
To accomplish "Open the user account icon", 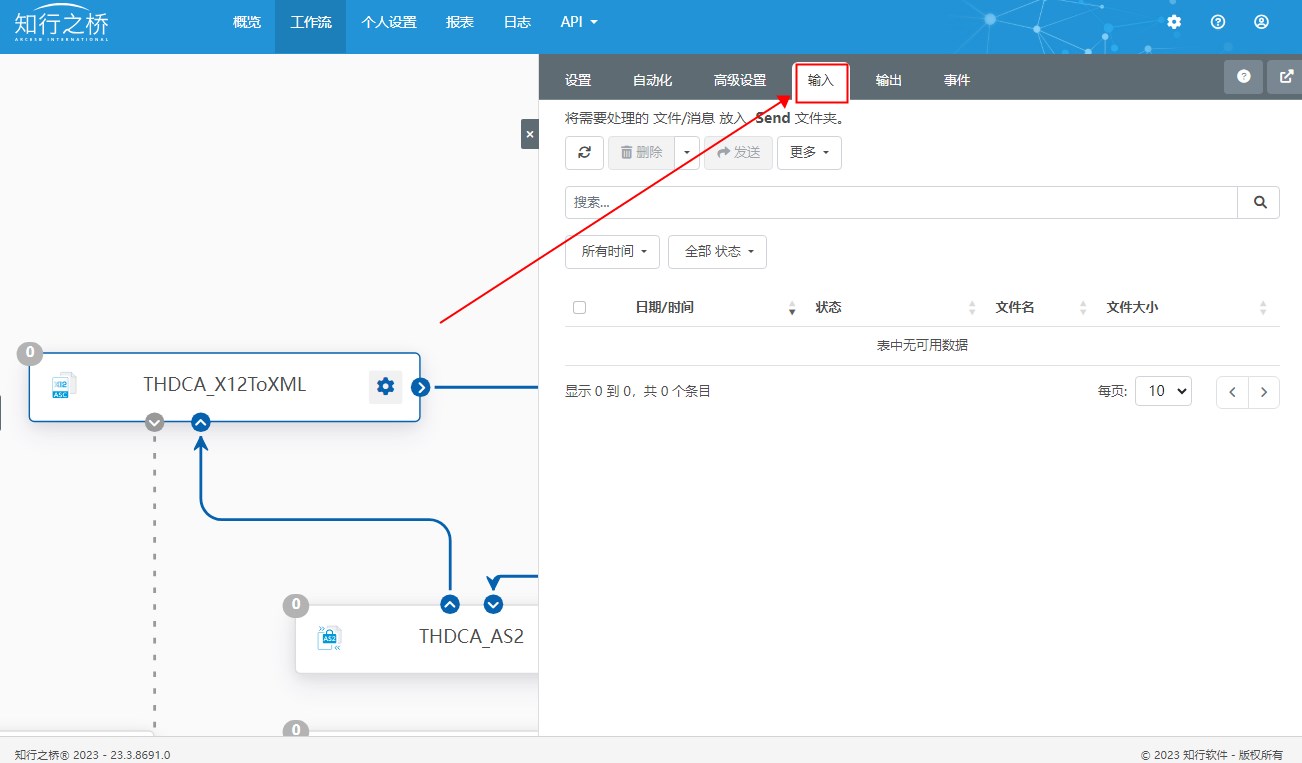I will 1261,22.
